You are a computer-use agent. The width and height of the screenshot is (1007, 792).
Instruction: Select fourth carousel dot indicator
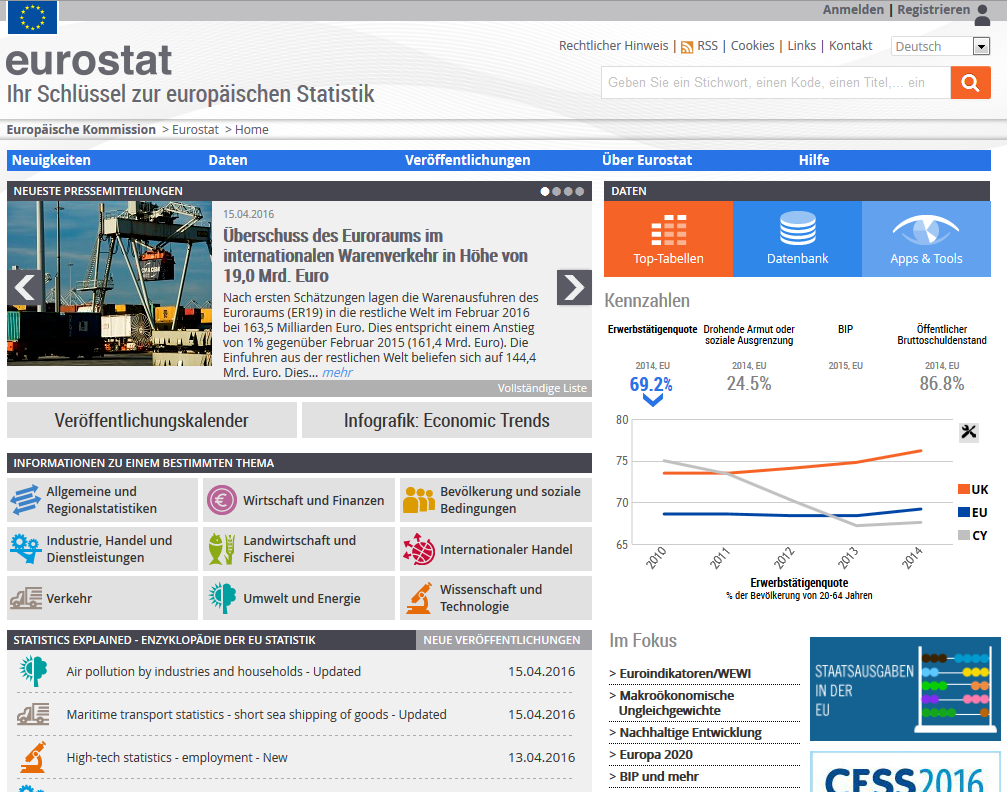pos(579,191)
